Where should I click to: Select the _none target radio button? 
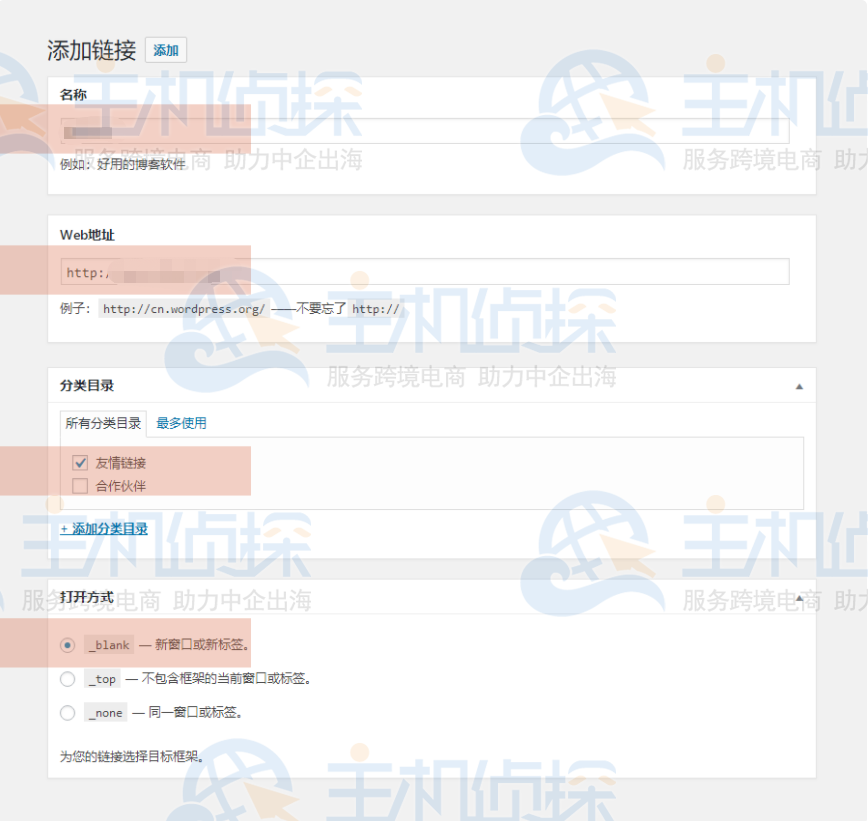point(68,712)
